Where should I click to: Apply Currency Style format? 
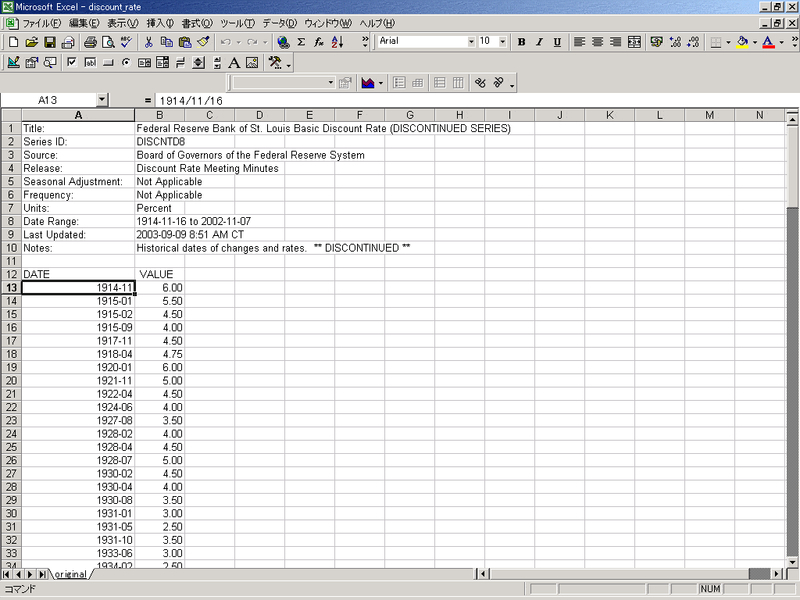[657, 42]
